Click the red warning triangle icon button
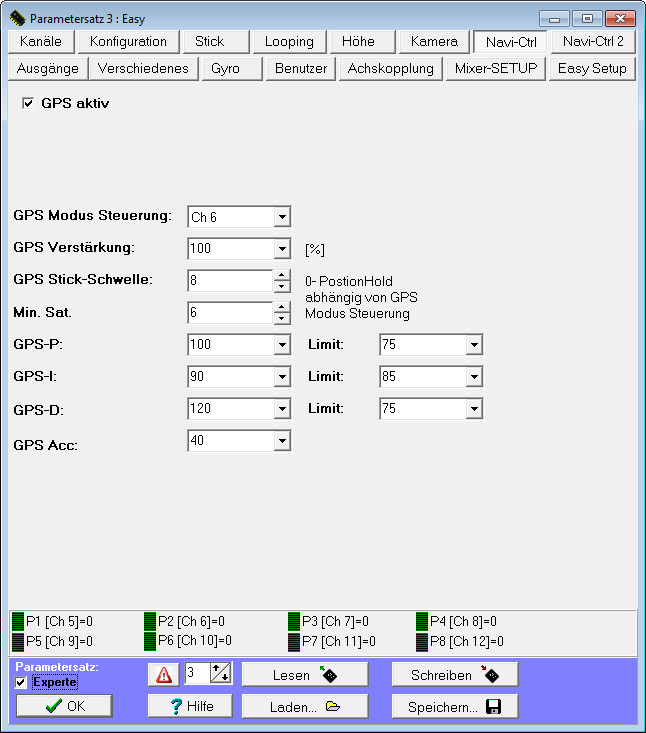The image size is (646, 733). click(x=164, y=675)
